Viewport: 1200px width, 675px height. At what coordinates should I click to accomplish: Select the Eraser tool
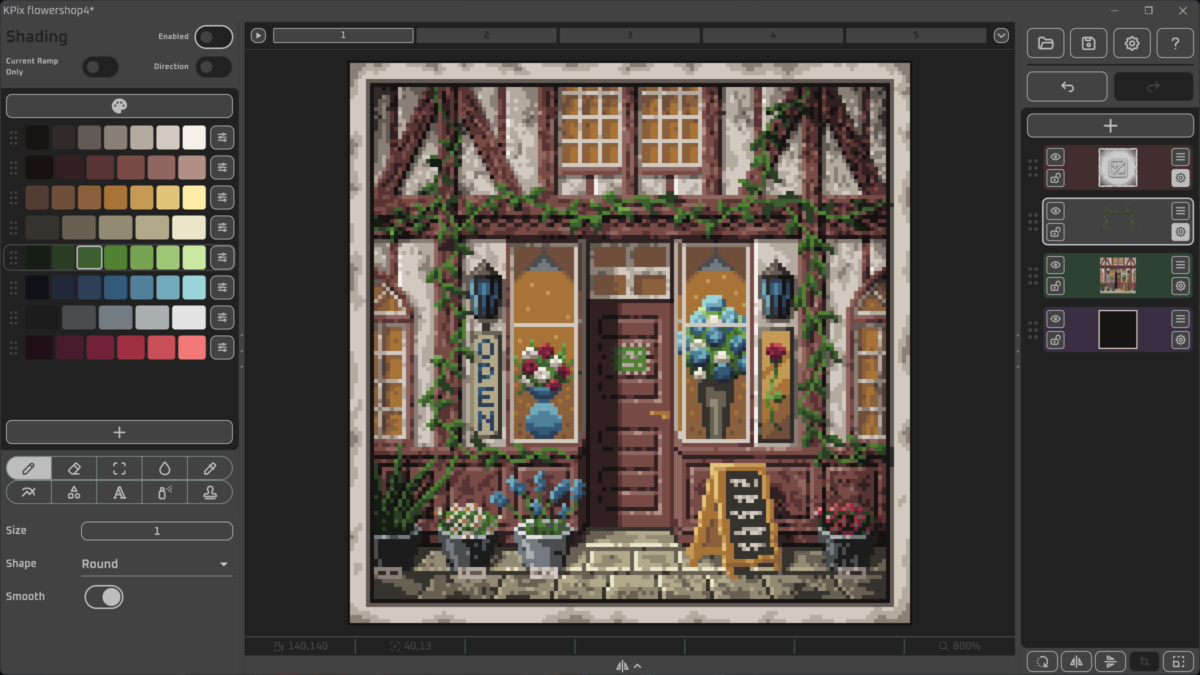pyautogui.click(x=74, y=468)
